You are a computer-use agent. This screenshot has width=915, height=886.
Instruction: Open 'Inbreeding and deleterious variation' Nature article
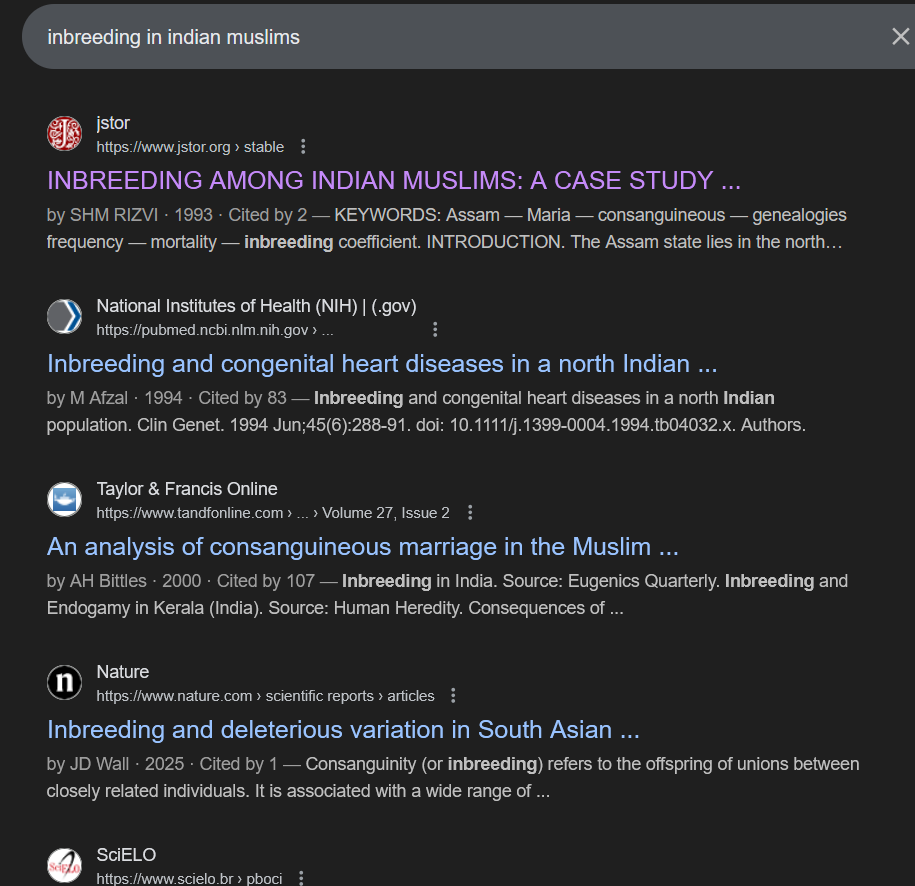click(342, 730)
